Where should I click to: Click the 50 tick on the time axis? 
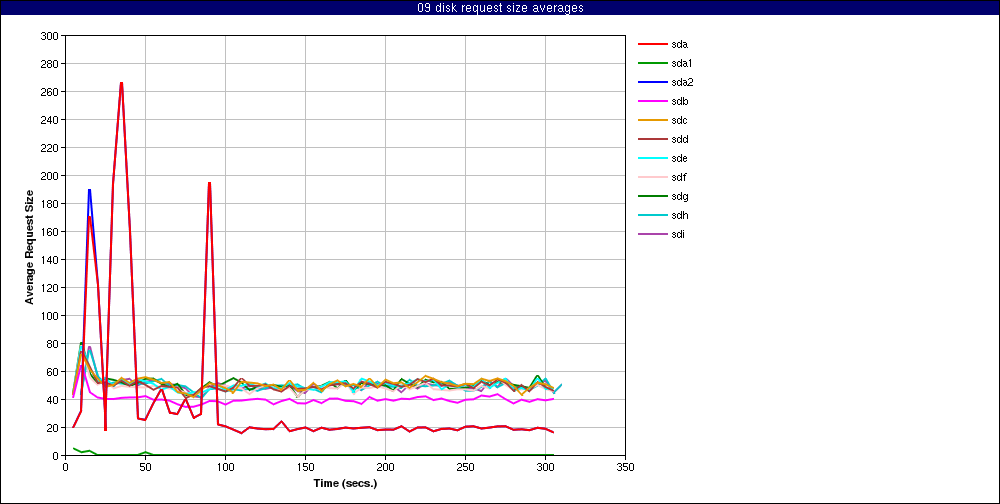(x=145, y=467)
